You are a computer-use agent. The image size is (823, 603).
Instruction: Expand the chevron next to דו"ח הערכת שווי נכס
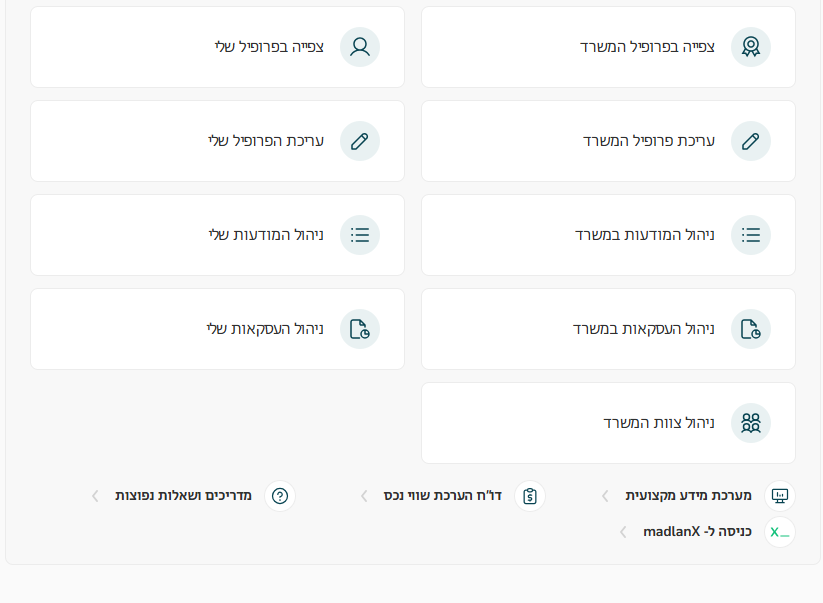pos(364,496)
